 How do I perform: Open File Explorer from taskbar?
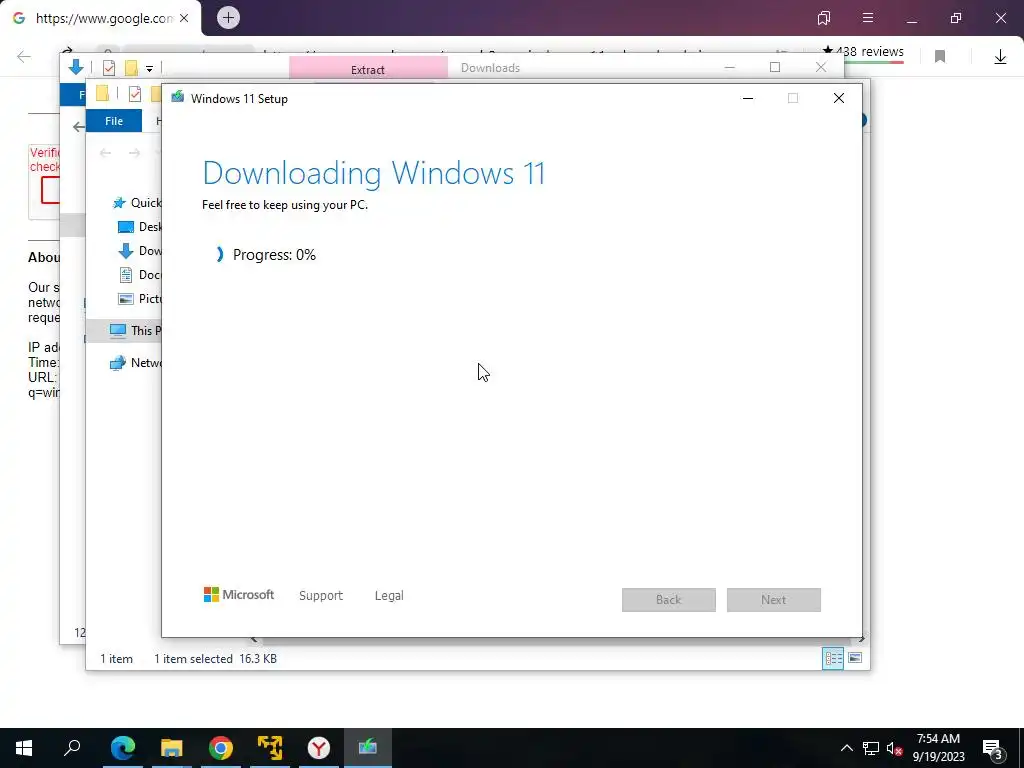[x=171, y=748]
